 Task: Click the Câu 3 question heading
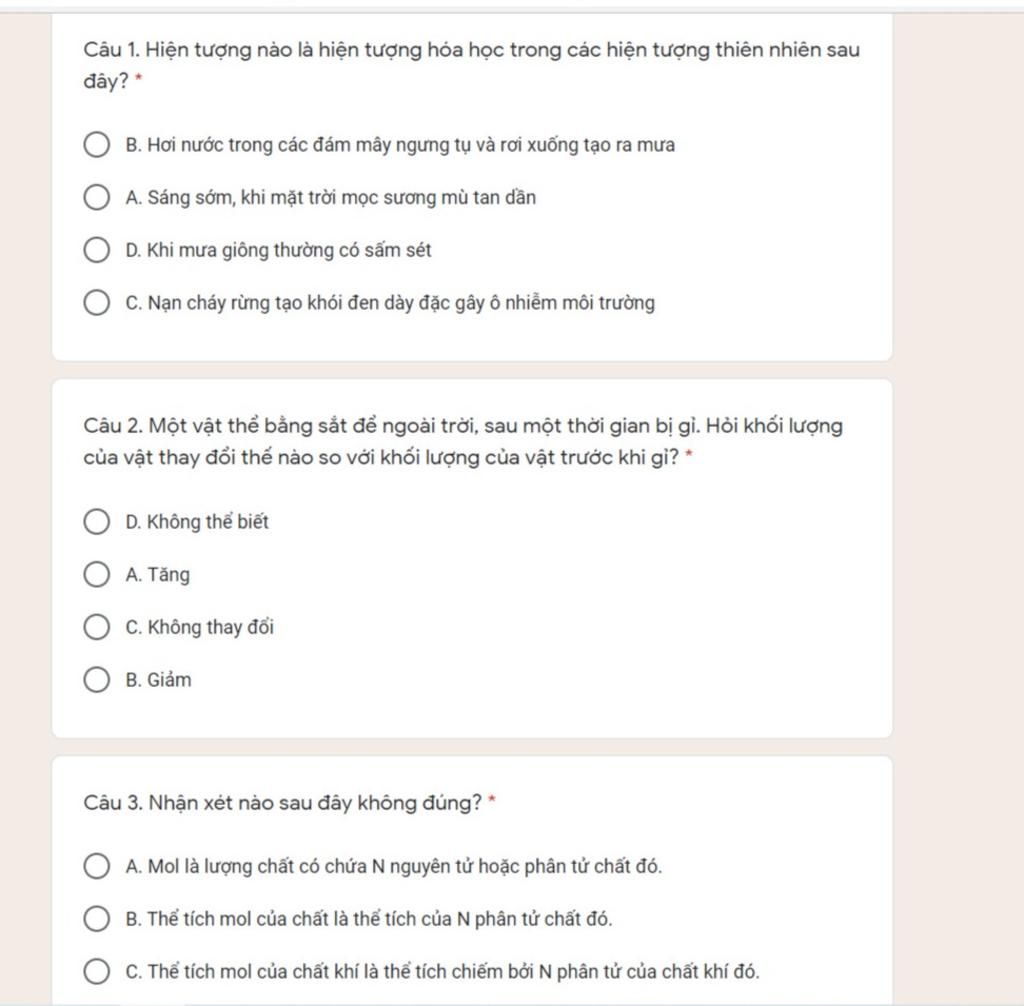(x=283, y=803)
